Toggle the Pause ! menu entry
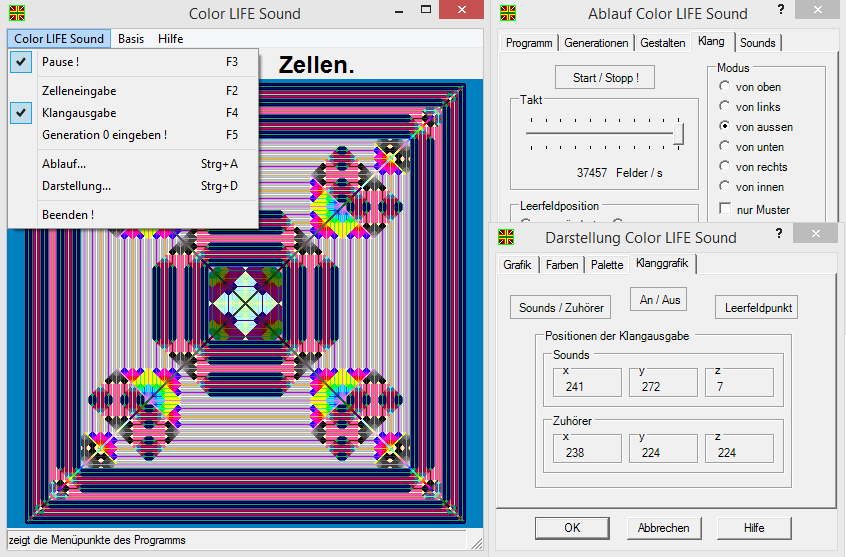Viewport: 846px width, 557px height. (133, 62)
